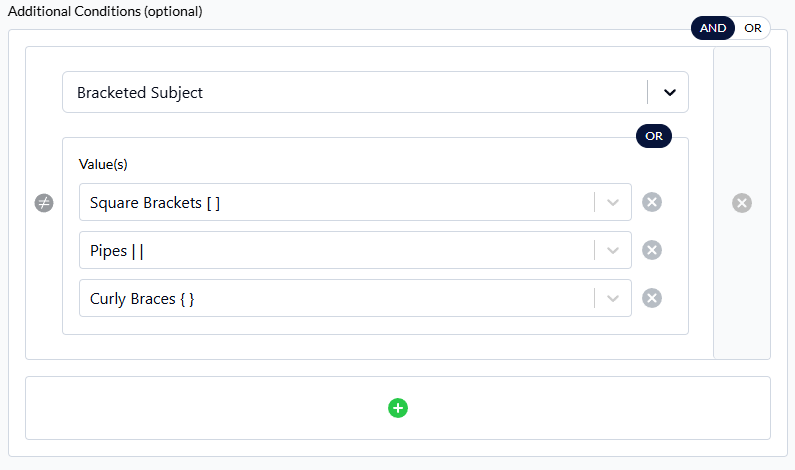Expand the Bracketed Subject dropdown arrow
795x470 pixels.
(670, 92)
